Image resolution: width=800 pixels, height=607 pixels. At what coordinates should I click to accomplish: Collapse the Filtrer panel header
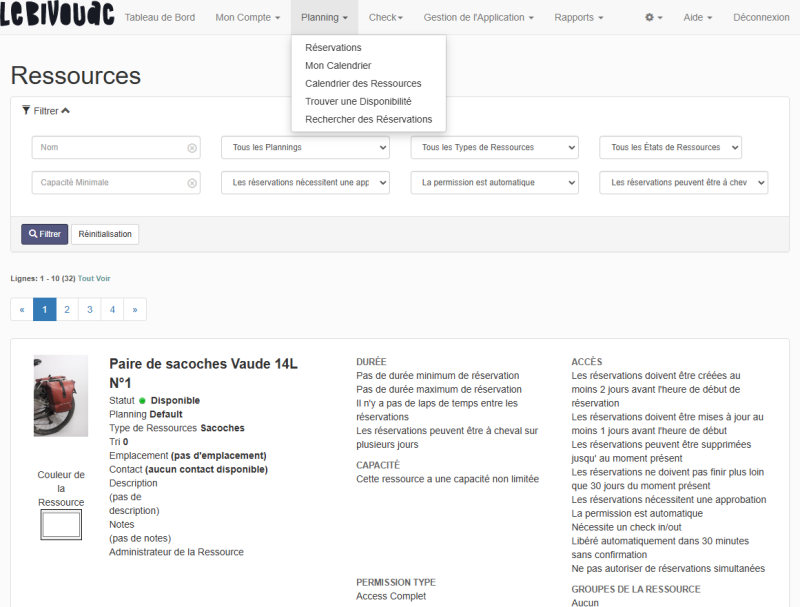[x=46, y=111]
